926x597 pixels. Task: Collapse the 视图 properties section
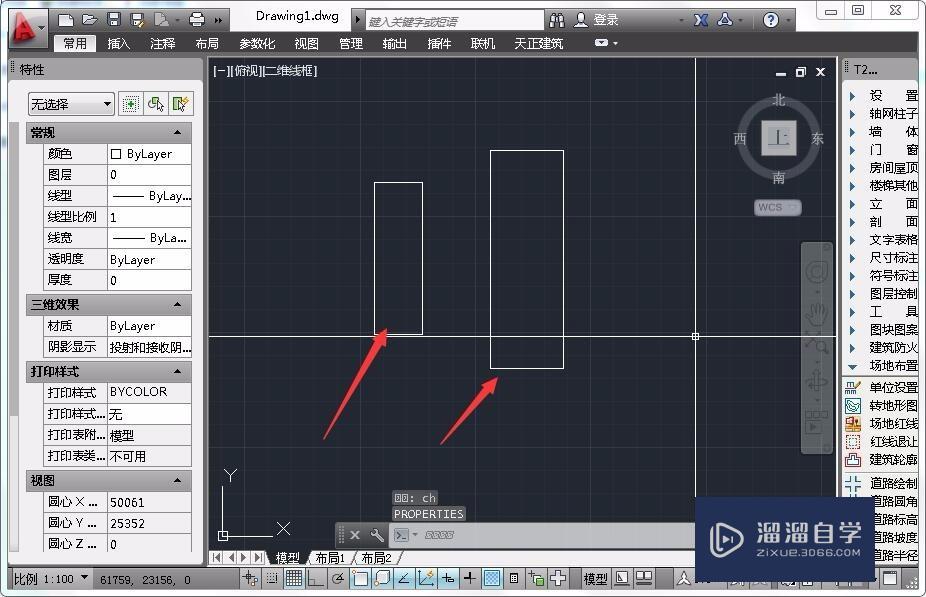177,481
